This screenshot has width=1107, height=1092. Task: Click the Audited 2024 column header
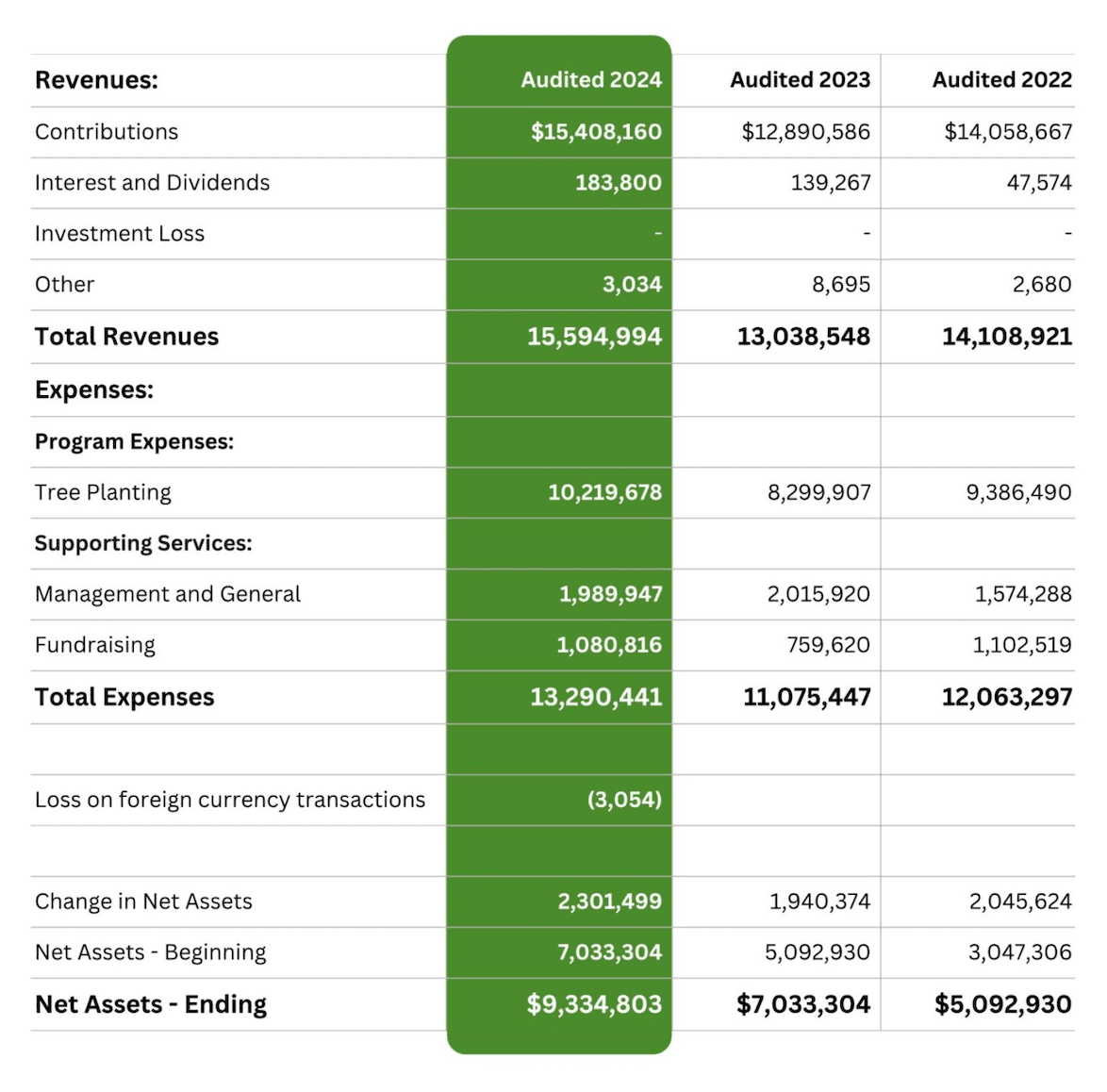pyautogui.click(x=591, y=80)
